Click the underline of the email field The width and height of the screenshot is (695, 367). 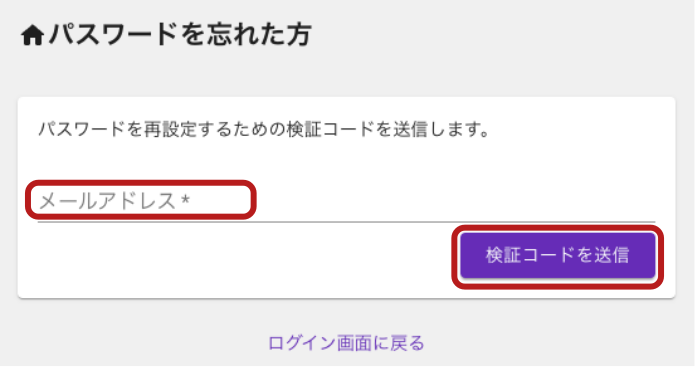(346, 221)
